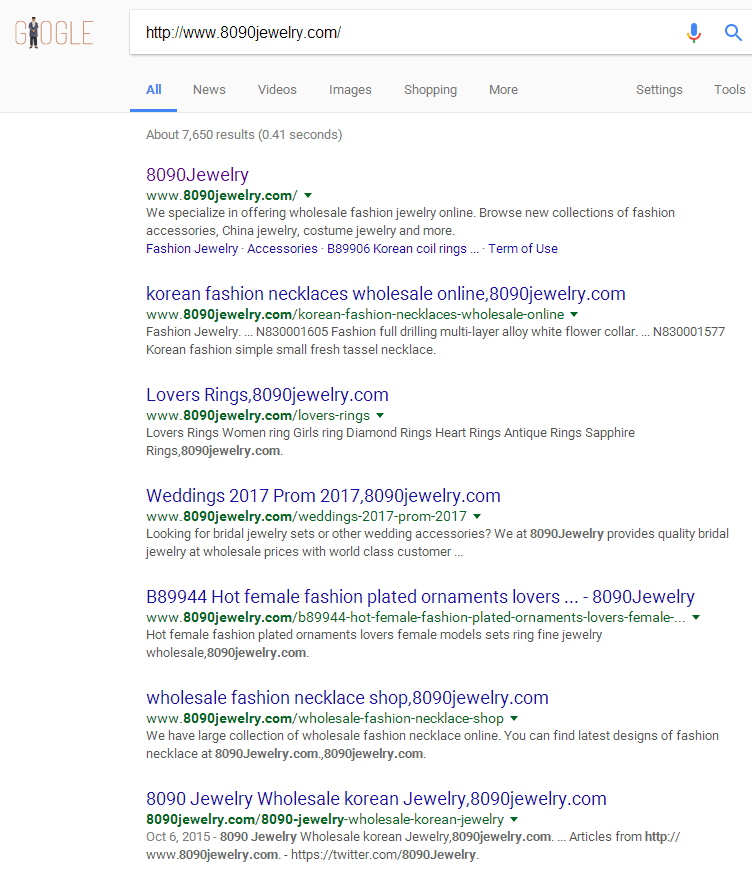
Task: Open wholesale fashion necklace shop result
Action: click(347, 698)
